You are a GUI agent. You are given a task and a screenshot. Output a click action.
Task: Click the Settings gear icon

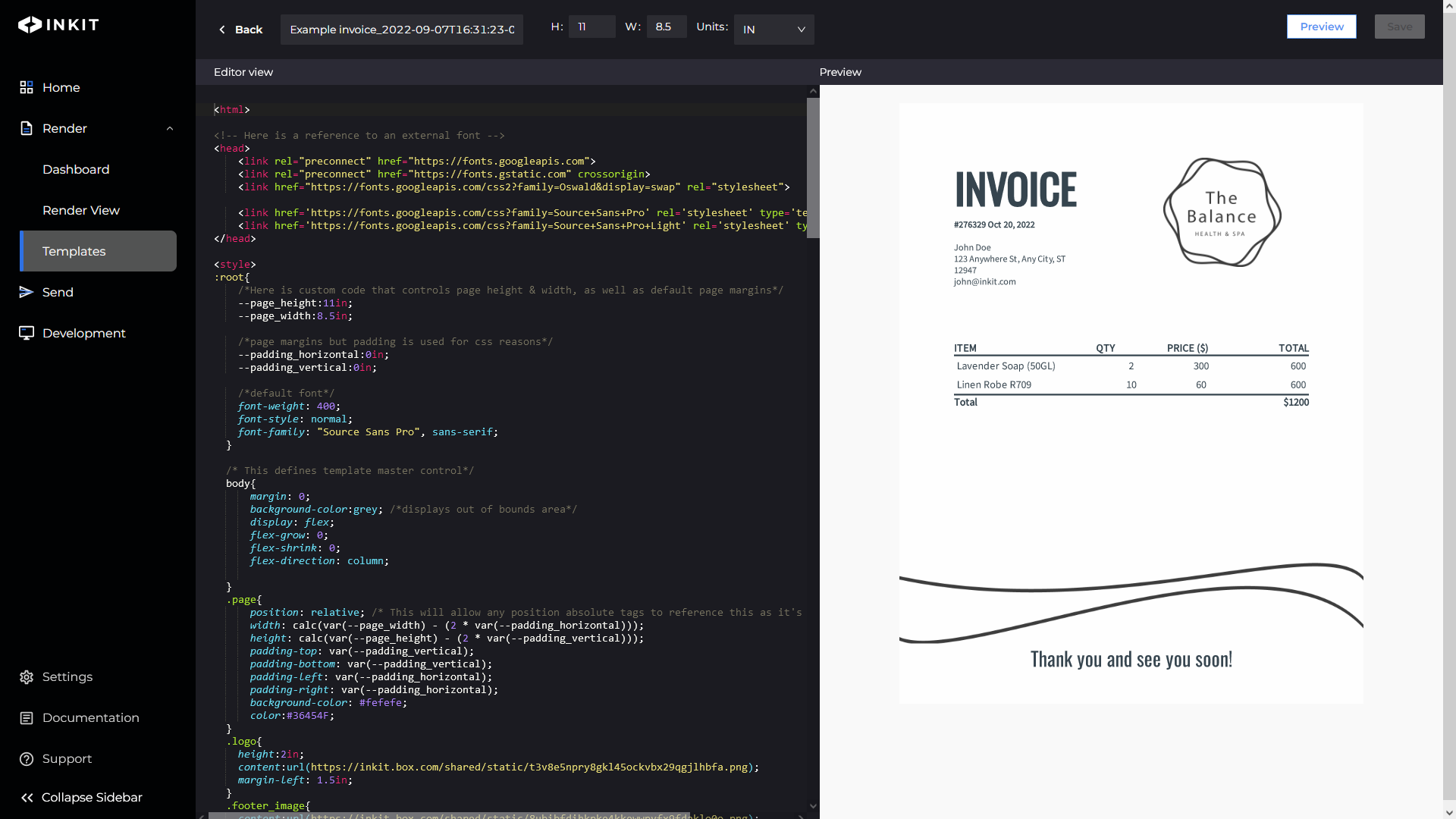tap(27, 677)
